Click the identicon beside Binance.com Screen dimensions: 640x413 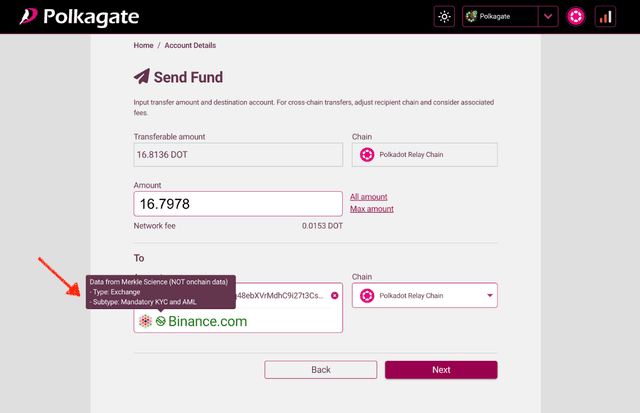(145, 321)
